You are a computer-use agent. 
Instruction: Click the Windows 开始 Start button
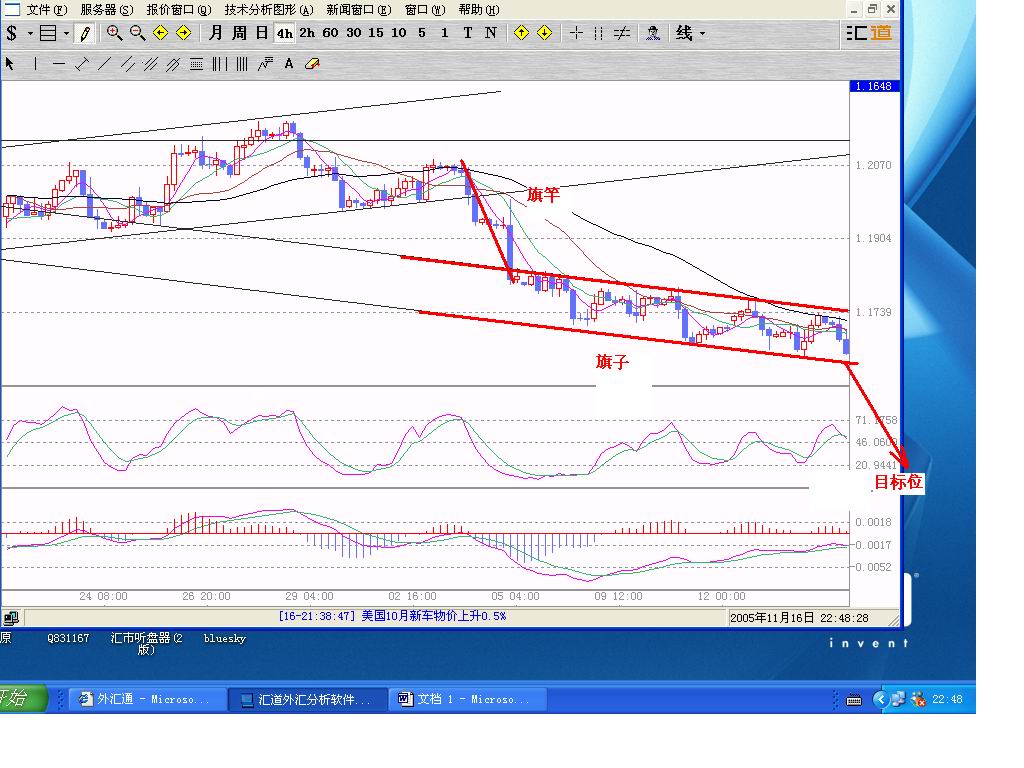coord(22,698)
